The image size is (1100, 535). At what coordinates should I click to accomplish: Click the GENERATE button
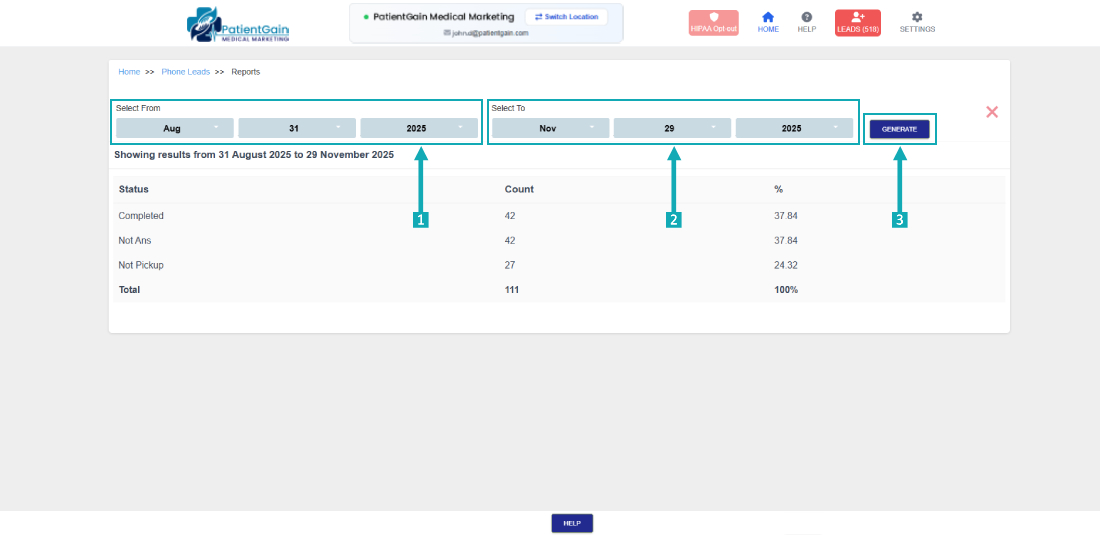click(899, 129)
